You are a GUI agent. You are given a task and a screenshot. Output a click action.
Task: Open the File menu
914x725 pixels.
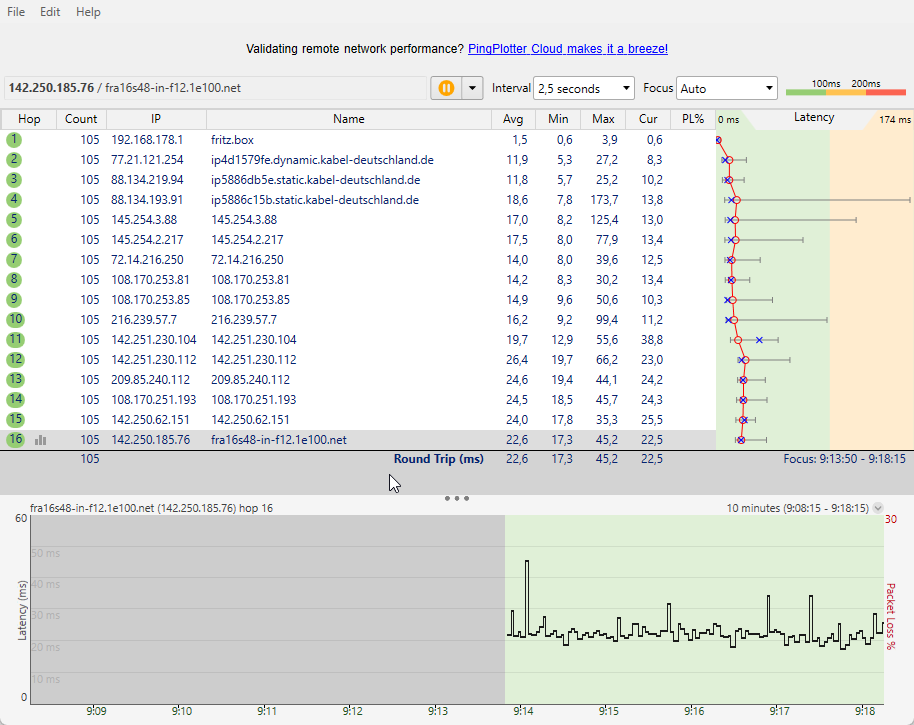coord(15,12)
